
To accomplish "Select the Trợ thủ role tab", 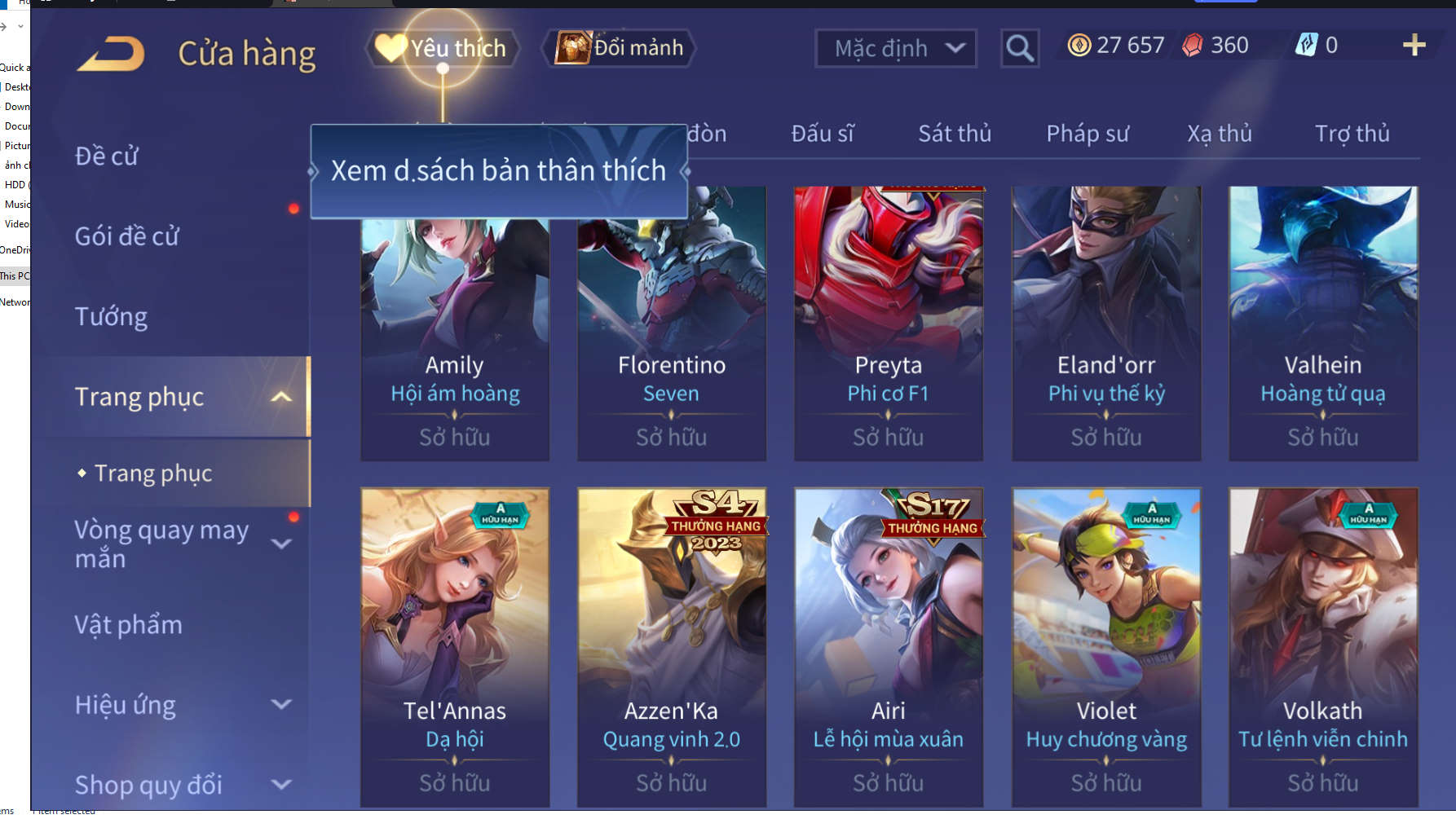I will click(1352, 133).
